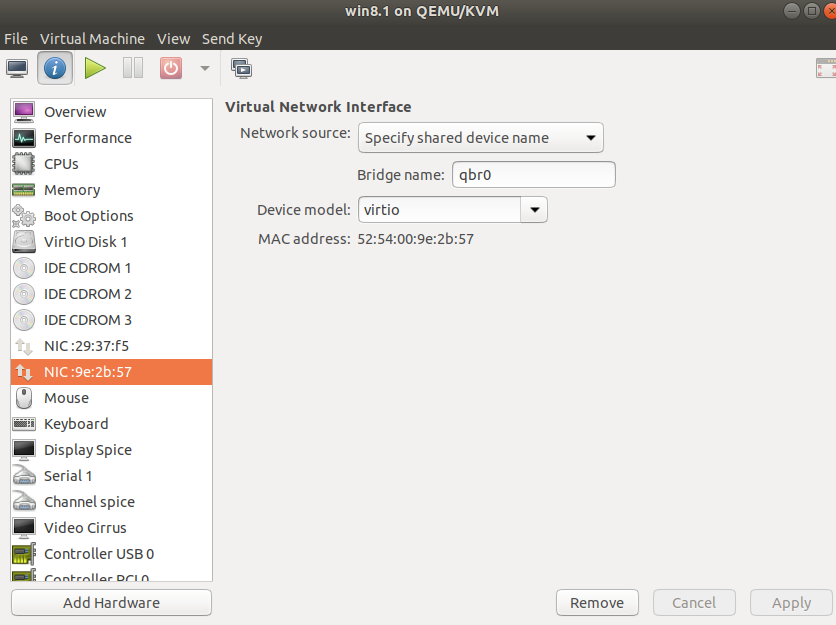Click the IDE CDROM 2 disc icon
This screenshot has width=836, height=625.
(24, 294)
